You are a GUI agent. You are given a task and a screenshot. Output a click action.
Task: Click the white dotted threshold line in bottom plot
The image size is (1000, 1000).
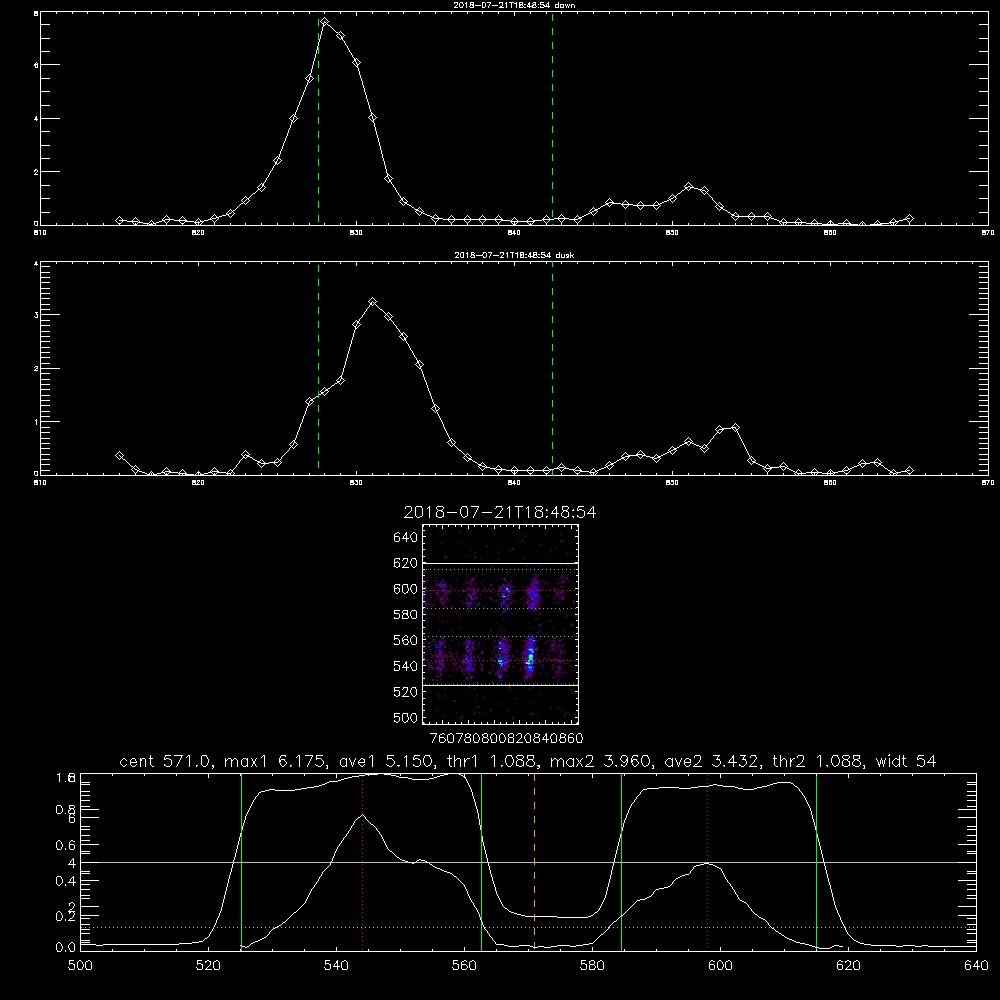[528, 927]
